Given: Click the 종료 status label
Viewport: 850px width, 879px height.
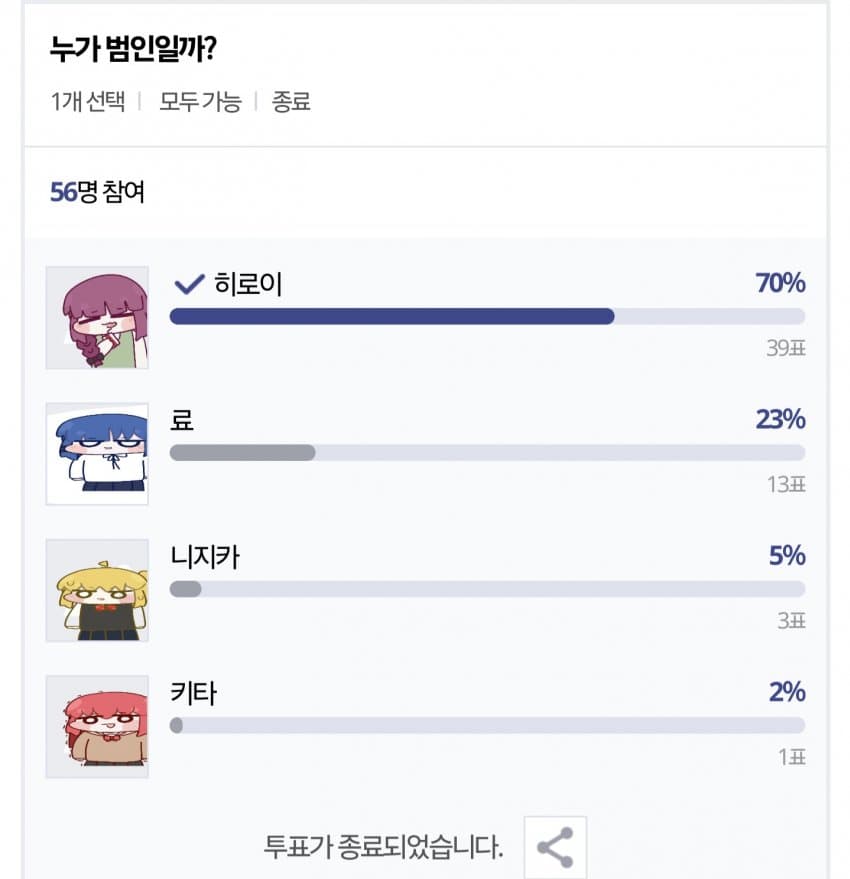Looking at the screenshot, I should click(x=291, y=102).
